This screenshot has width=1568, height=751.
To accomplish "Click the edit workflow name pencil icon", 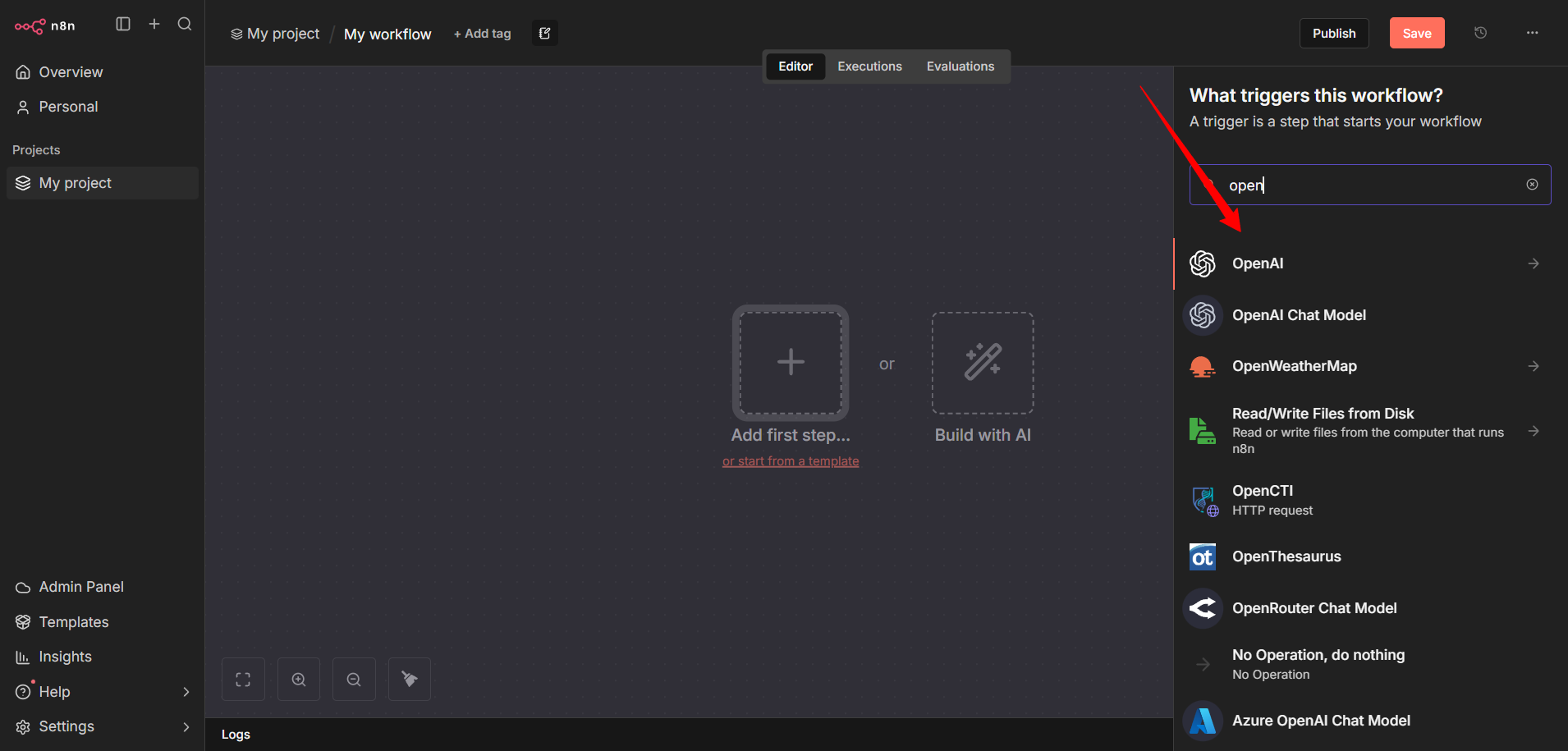I will pyautogui.click(x=544, y=33).
